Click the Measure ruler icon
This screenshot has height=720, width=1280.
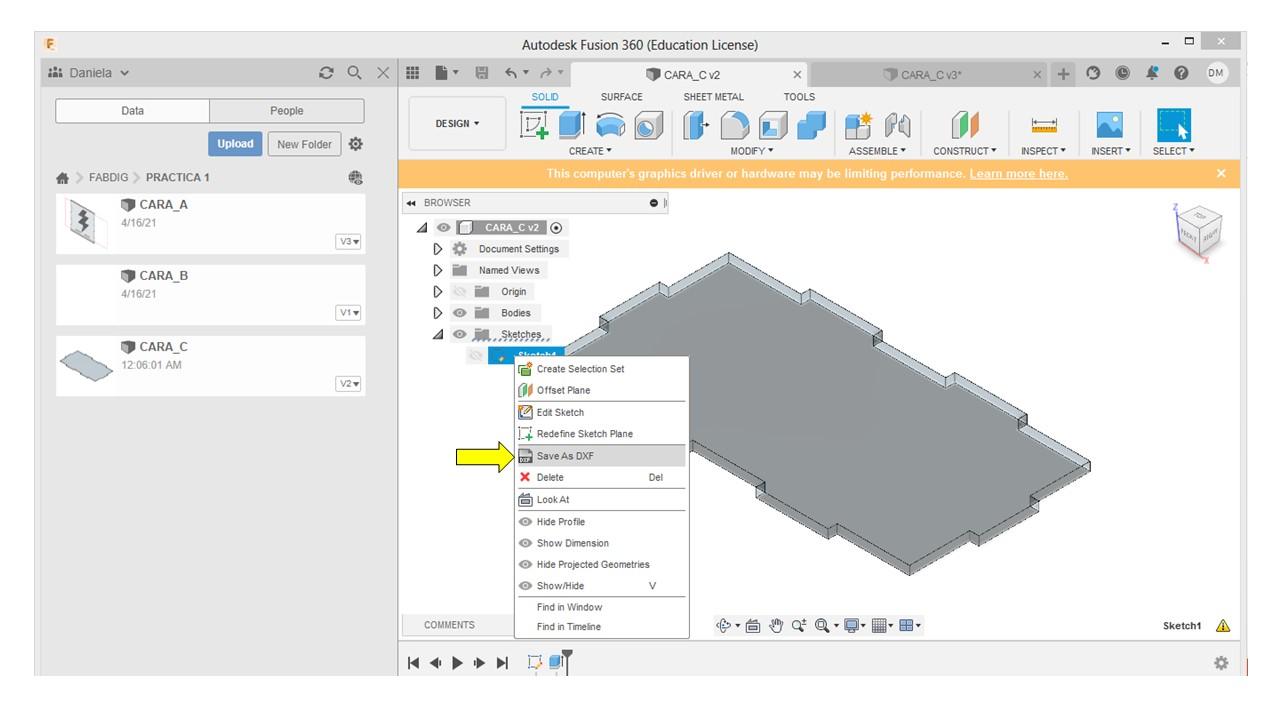click(x=1045, y=125)
